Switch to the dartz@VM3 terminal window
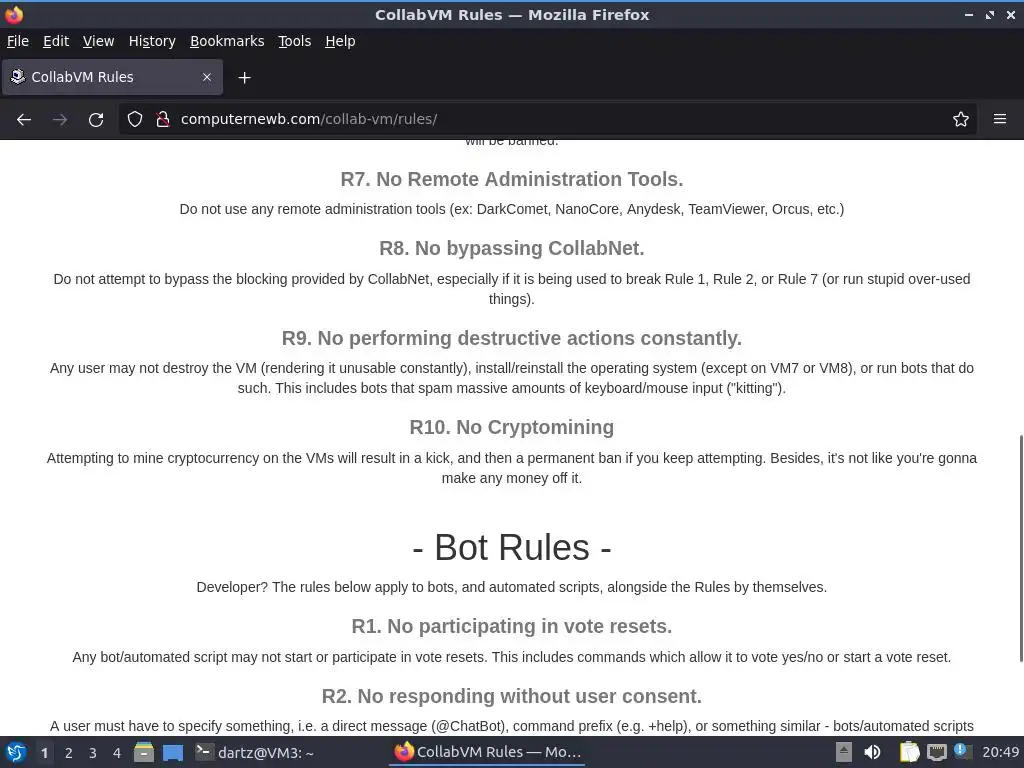 click(x=255, y=752)
